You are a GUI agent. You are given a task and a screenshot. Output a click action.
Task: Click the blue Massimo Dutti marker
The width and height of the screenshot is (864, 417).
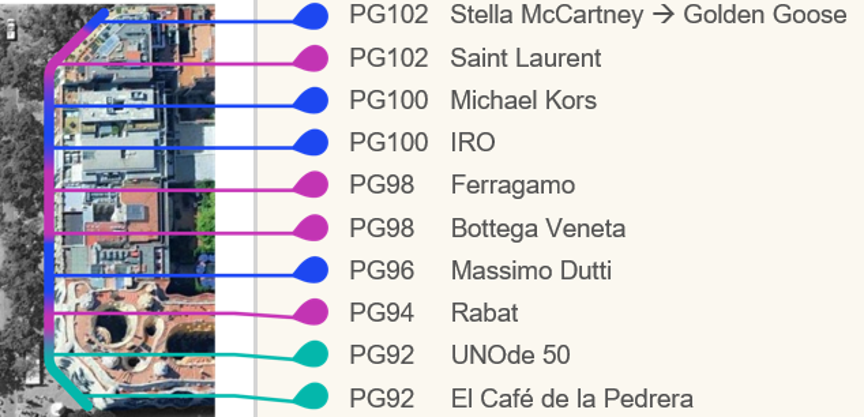pos(312,270)
